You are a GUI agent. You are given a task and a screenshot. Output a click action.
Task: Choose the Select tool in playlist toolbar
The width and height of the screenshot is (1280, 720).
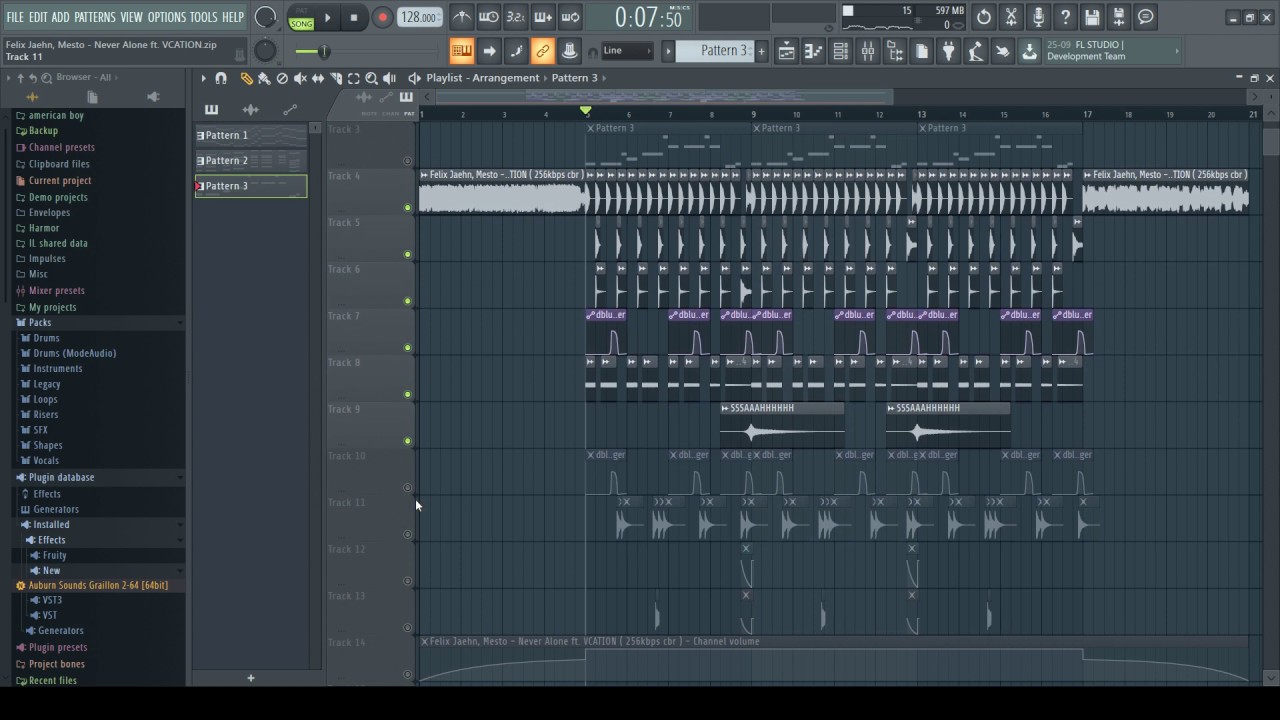coord(354,78)
